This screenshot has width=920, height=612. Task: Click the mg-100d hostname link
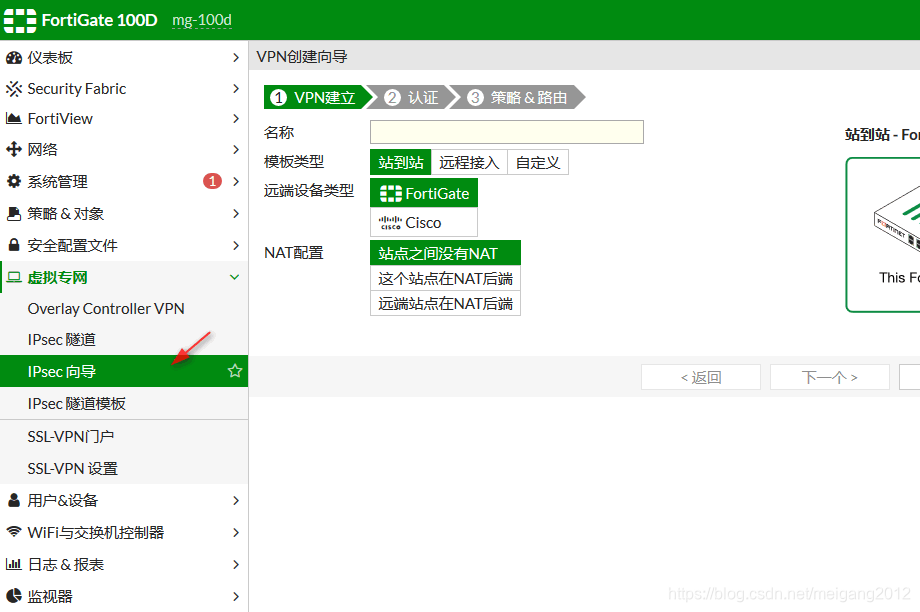(202, 21)
